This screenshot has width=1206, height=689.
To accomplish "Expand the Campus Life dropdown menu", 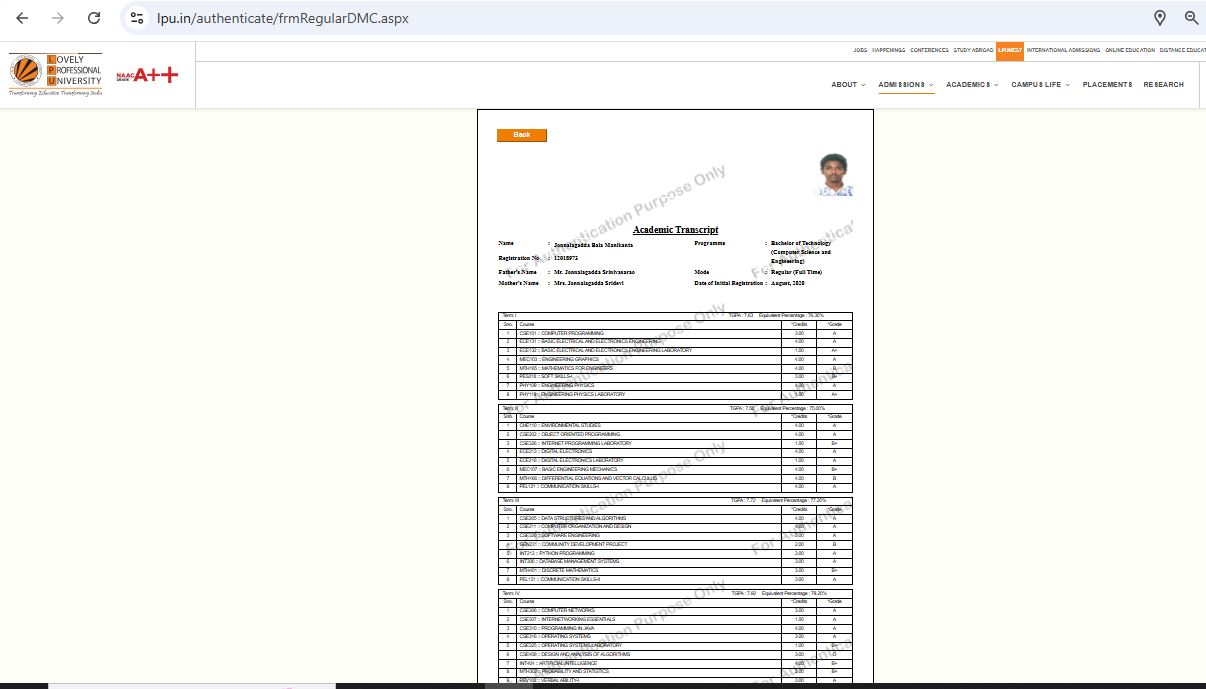I will tap(1040, 85).
